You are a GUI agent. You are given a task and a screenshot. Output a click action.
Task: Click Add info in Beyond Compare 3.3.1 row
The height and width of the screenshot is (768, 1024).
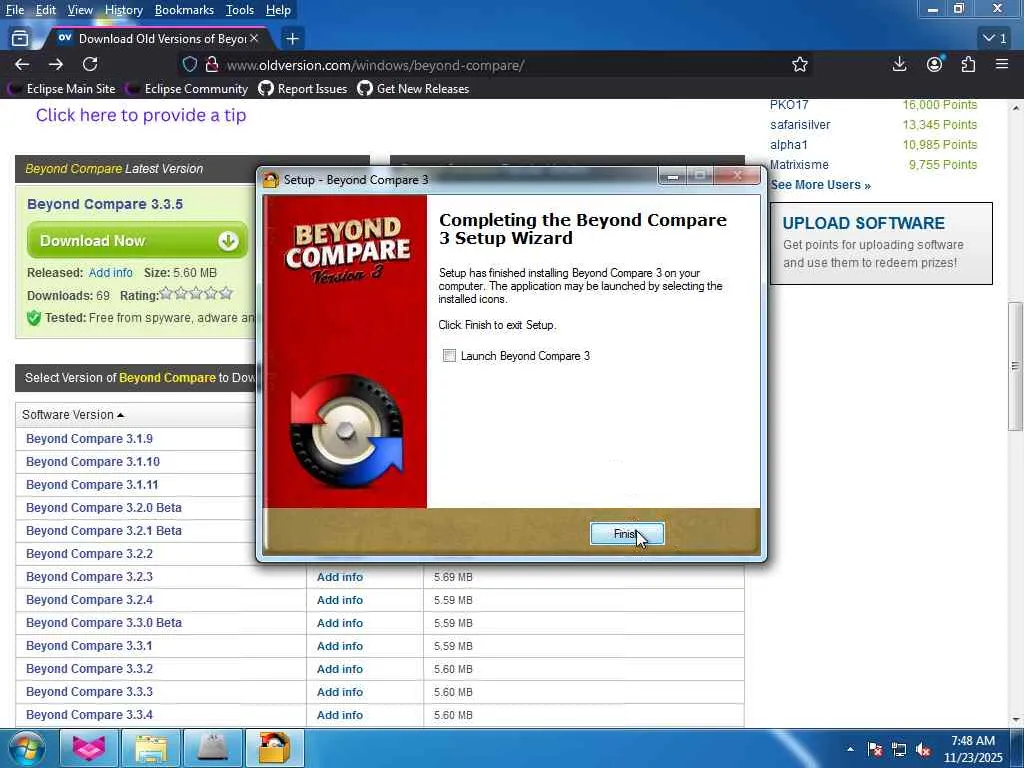(x=340, y=646)
